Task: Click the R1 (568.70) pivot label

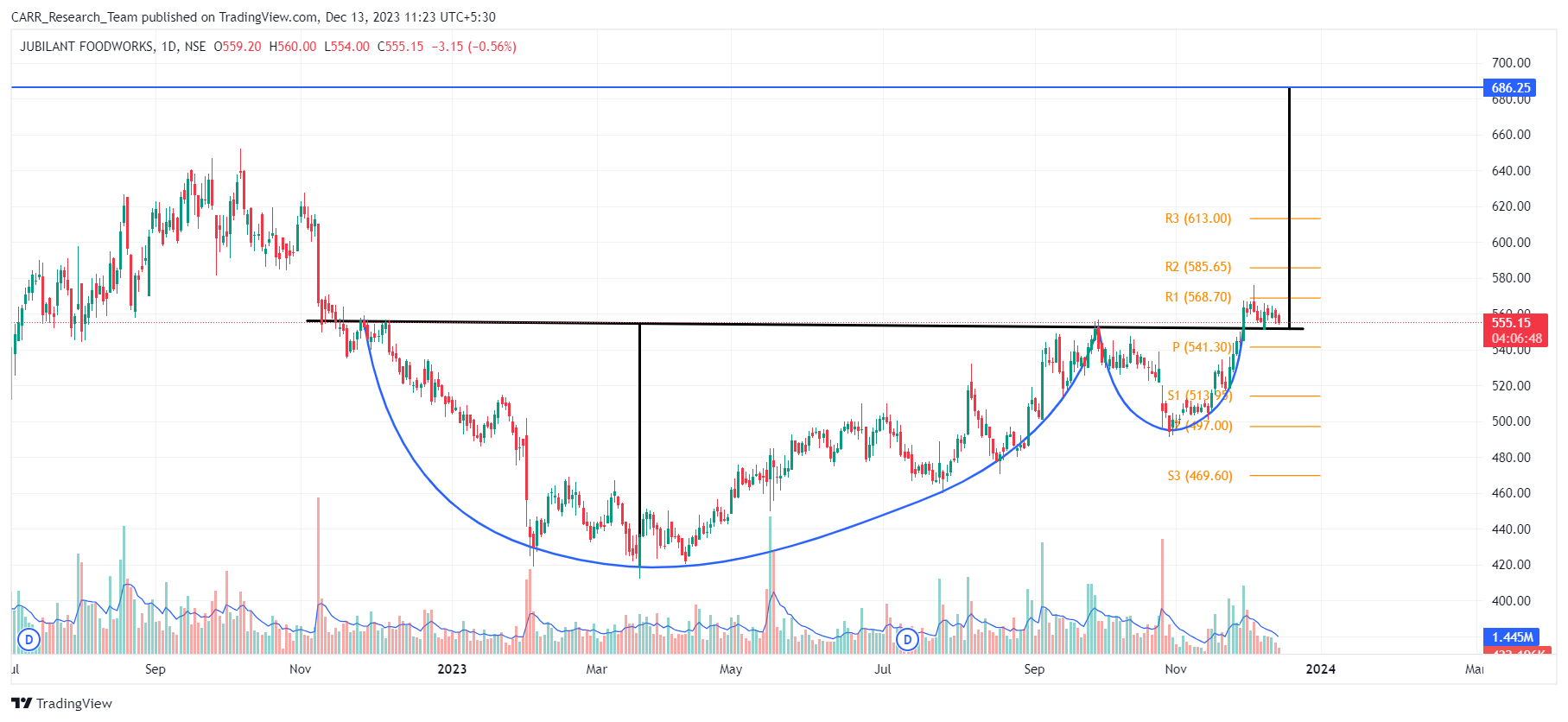Action: coord(1197,297)
